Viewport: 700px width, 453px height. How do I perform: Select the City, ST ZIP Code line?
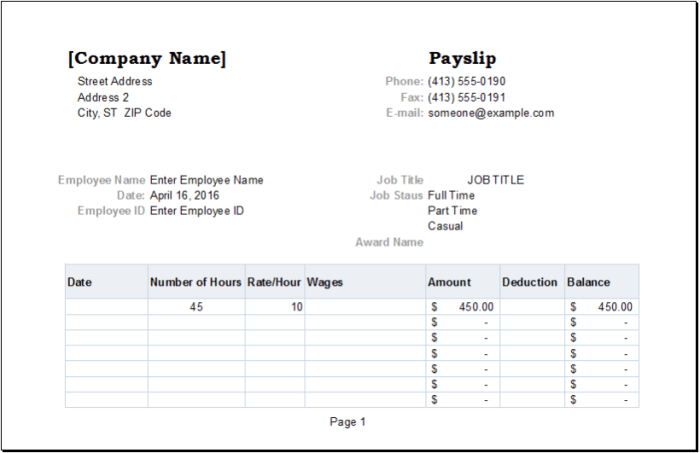point(124,113)
